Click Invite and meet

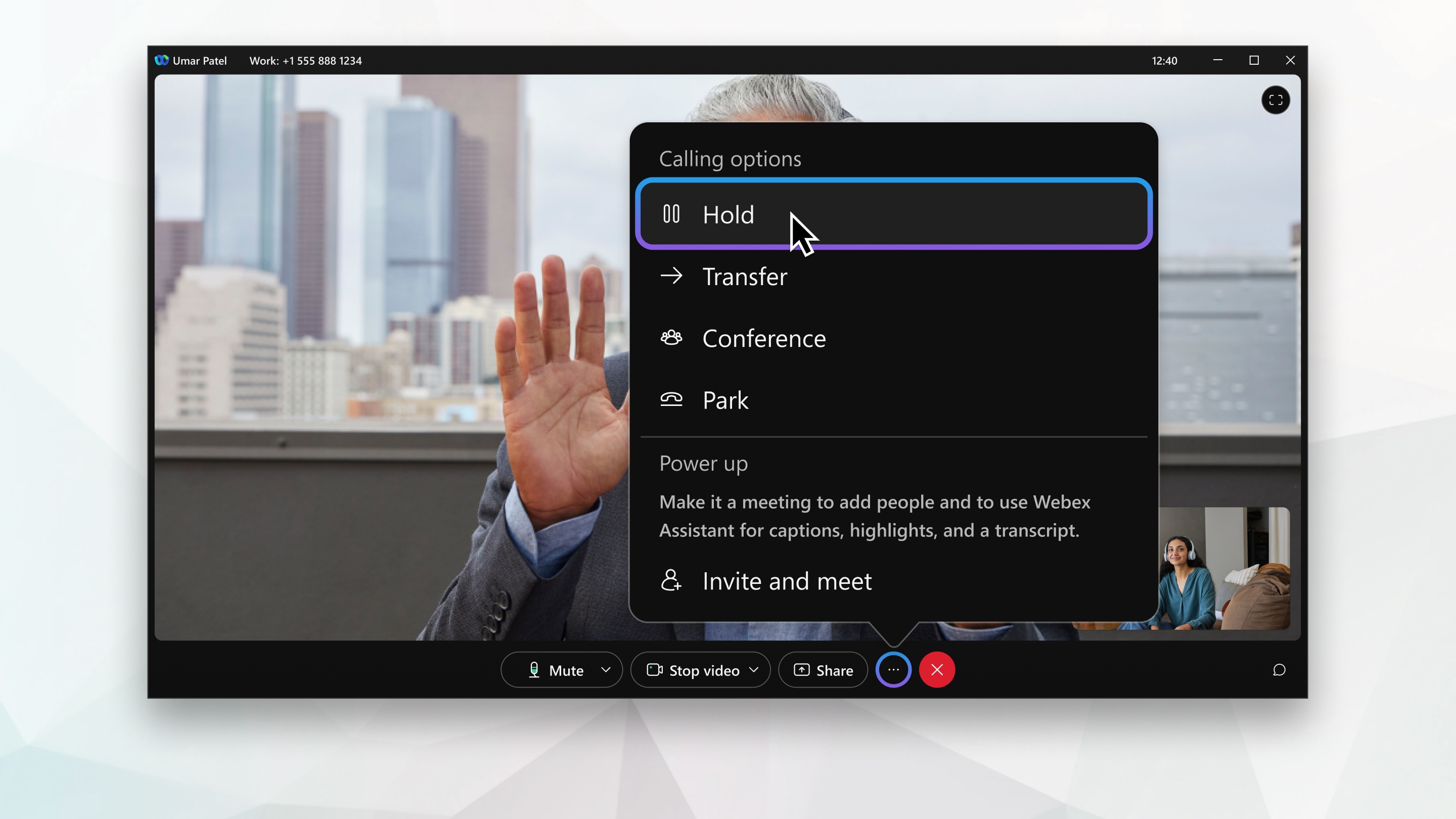coord(786,581)
